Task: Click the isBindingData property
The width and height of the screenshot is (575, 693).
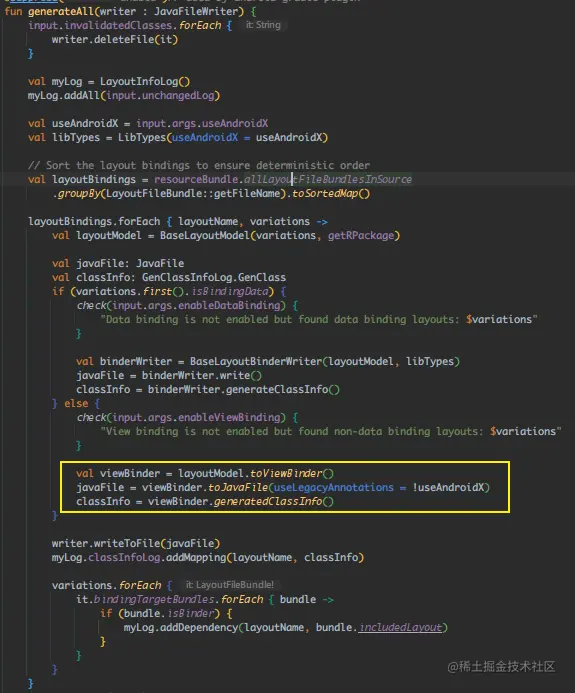Action: (x=230, y=292)
